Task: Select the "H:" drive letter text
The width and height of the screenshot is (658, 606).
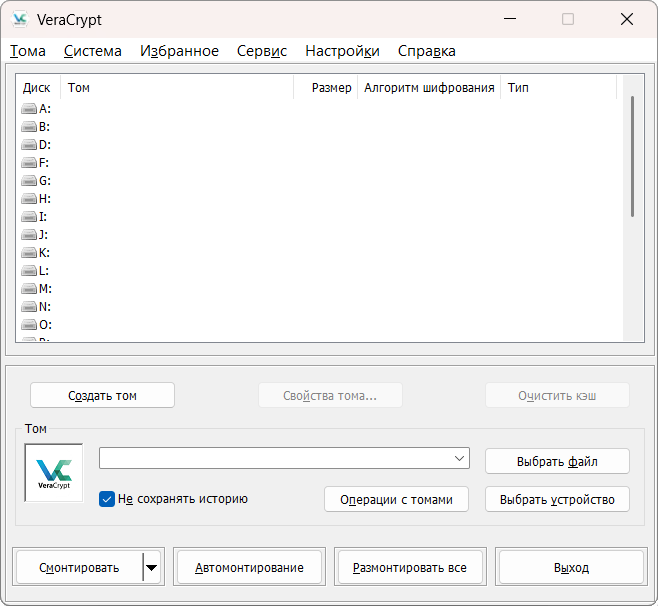Action: coord(45,199)
